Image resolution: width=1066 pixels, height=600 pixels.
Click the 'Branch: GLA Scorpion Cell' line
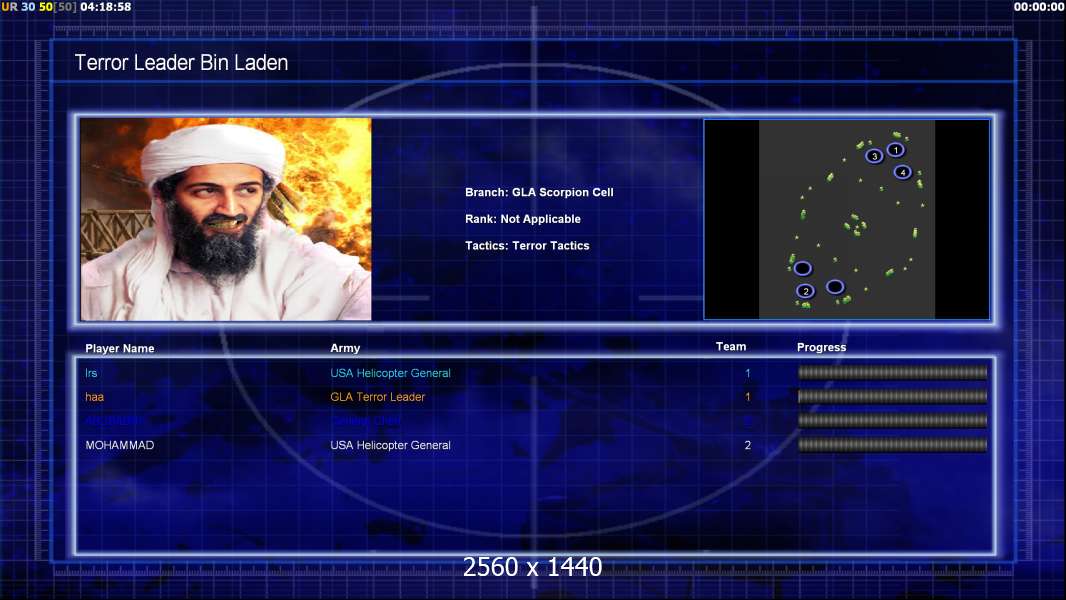[539, 192]
